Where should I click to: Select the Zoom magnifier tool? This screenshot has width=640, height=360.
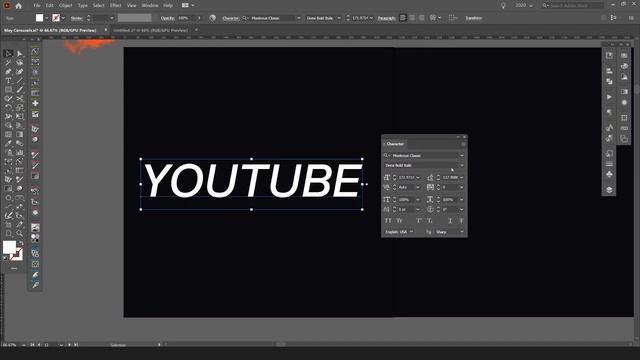[20, 233]
